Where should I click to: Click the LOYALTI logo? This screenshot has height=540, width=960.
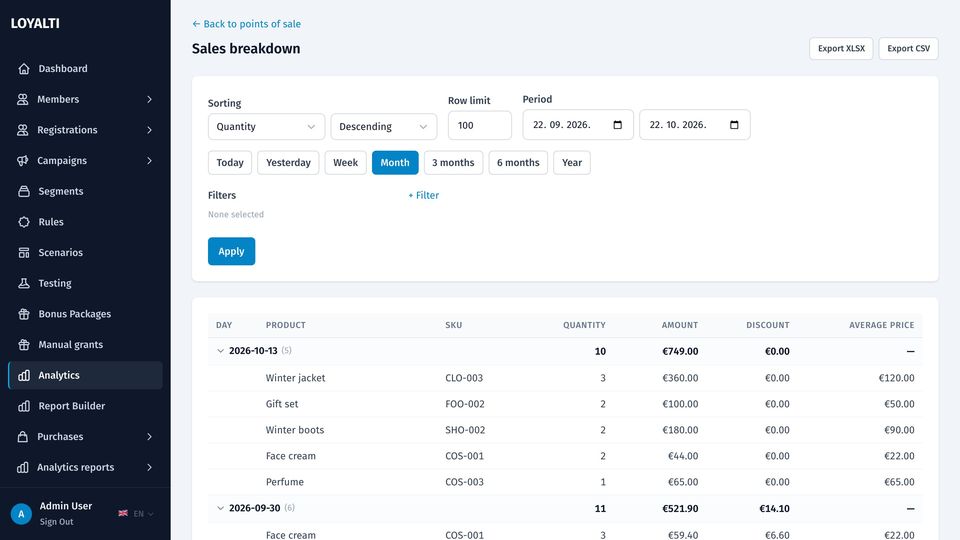pyautogui.click(x=35, y=23)
